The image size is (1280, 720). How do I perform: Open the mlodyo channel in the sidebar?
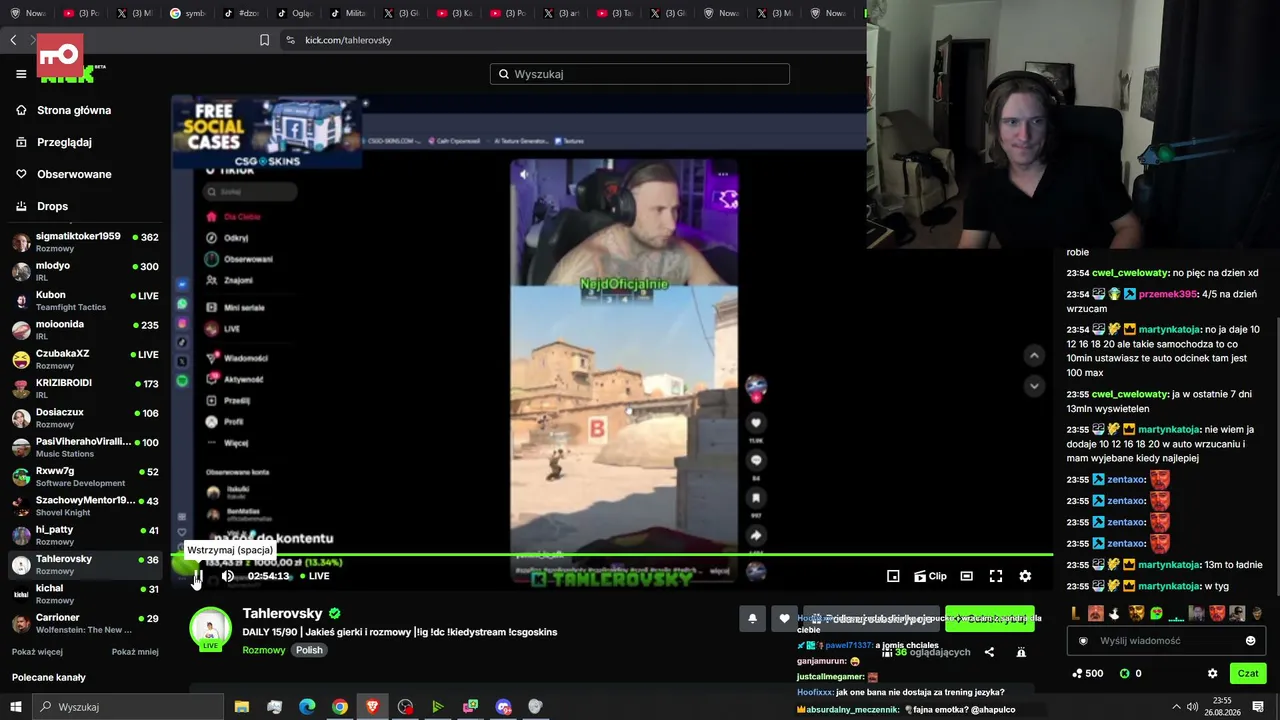pos(85,271)
